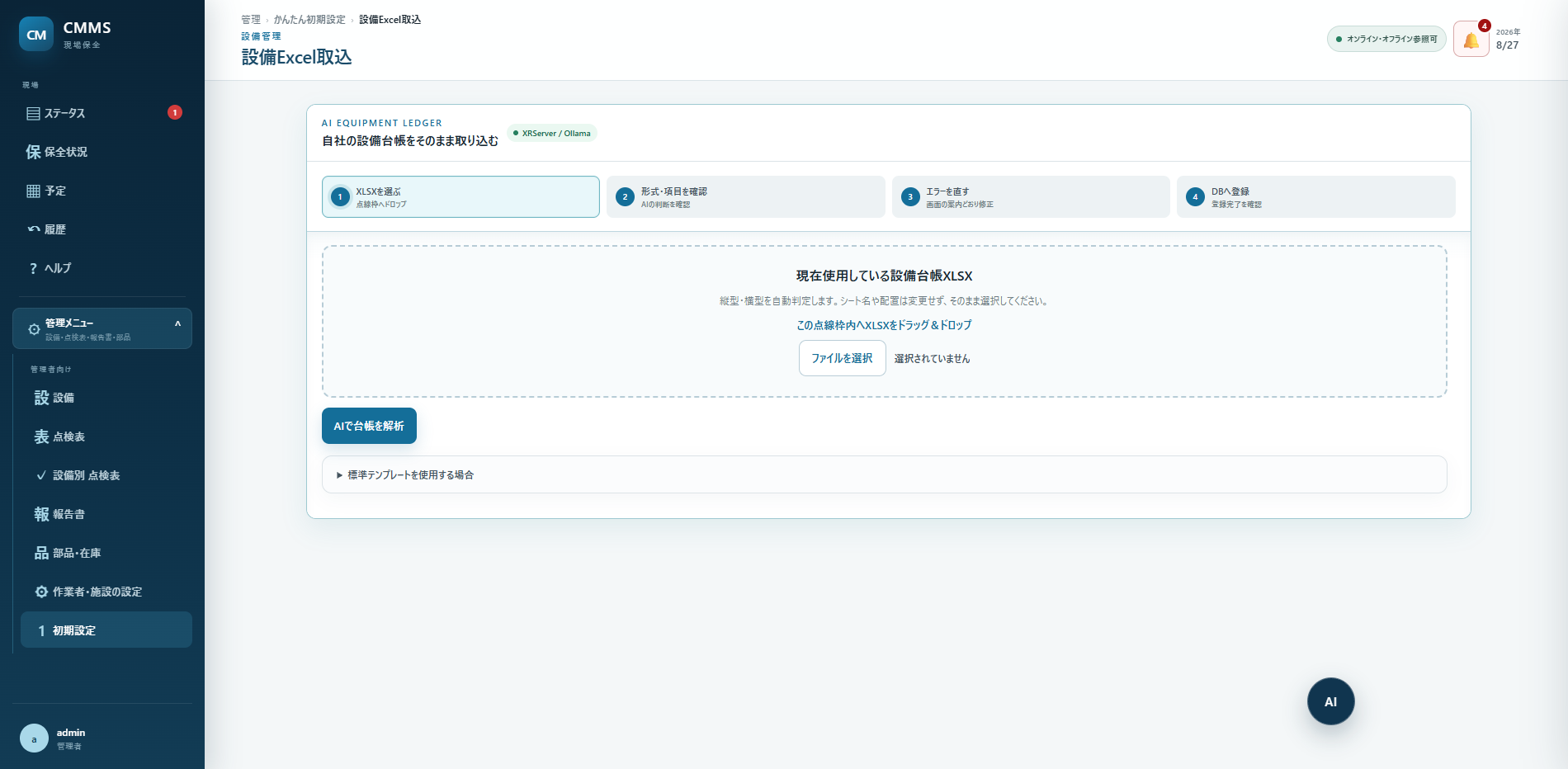Click the notification count badge 4
The image size is (1568, 769).
pos(1485,26)
